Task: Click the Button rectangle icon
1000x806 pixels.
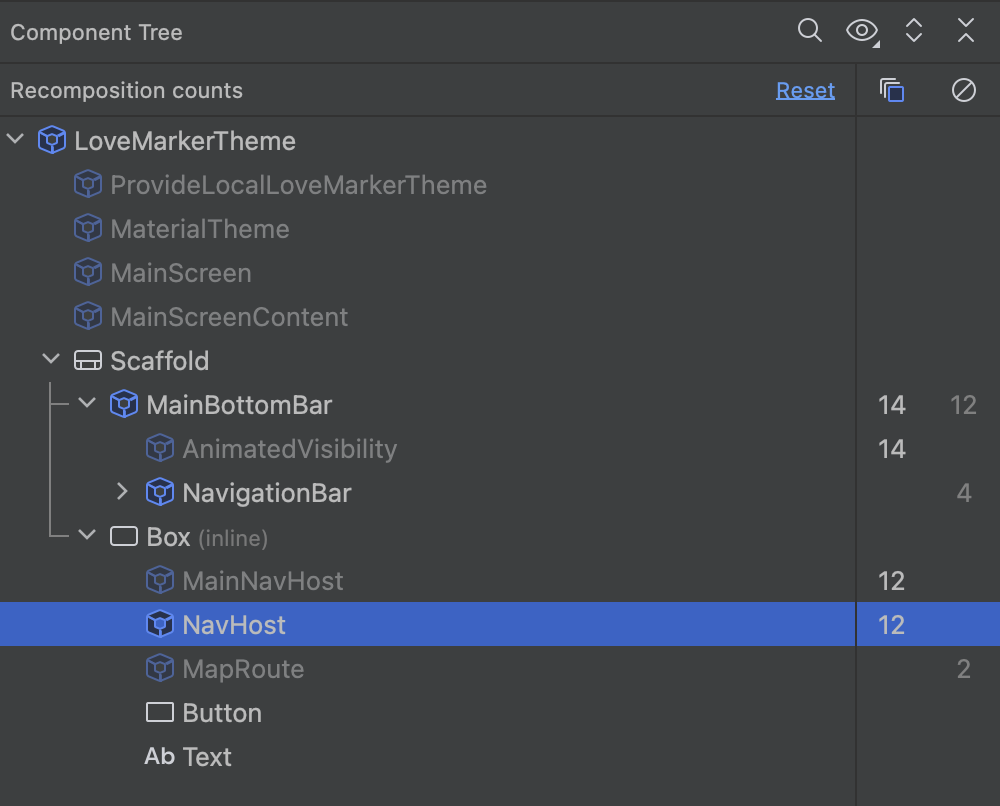Action: [160, 713]
